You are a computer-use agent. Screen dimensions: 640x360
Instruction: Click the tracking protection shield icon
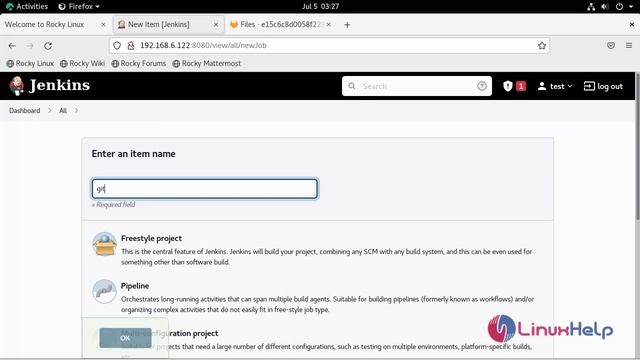[x=117, y=46]
